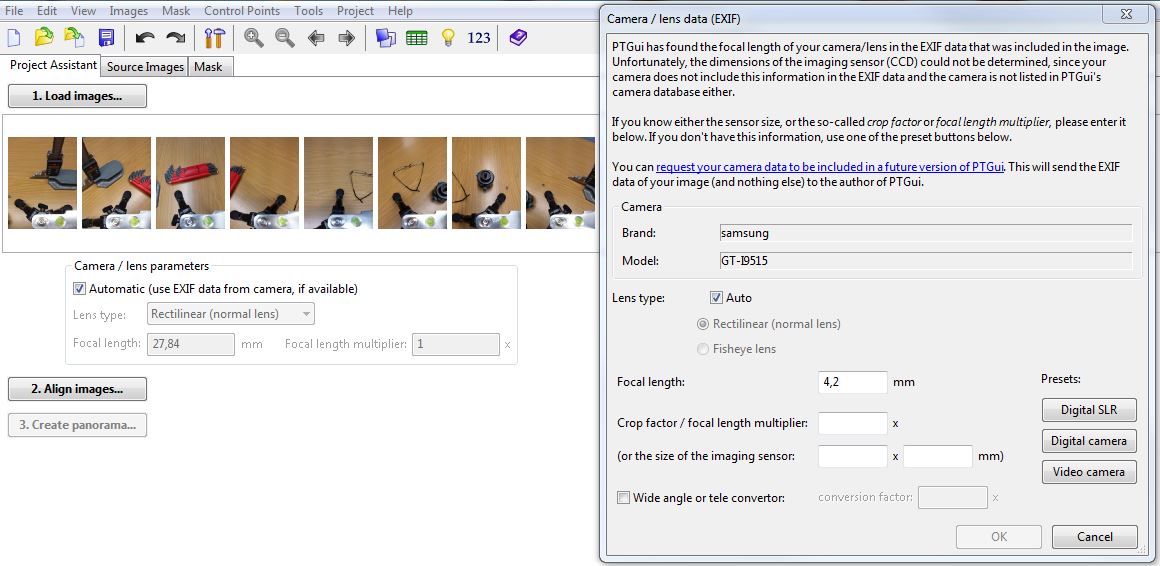The height and width of the screenshot is (566, 1160).
Task: Open the hammer and wrench options icon
Action: click(x=214, y=38)
